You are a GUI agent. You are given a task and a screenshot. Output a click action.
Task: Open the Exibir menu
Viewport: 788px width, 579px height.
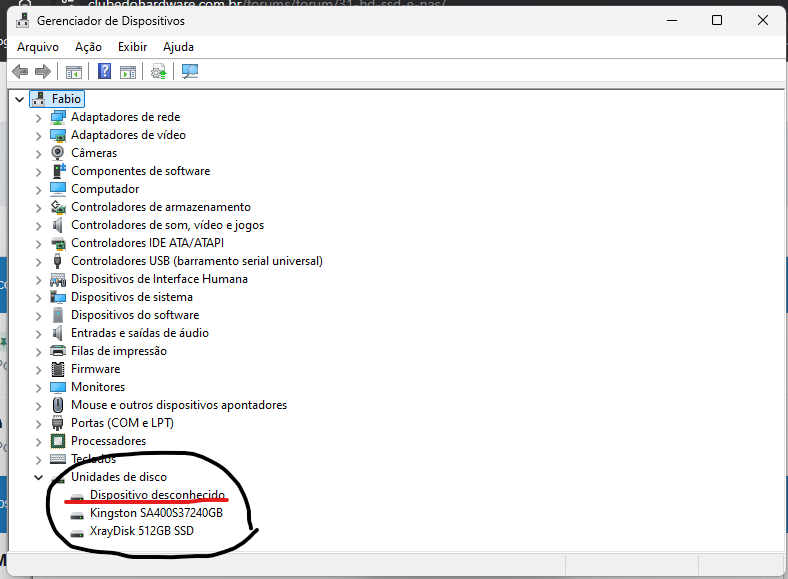coord(132,47)
